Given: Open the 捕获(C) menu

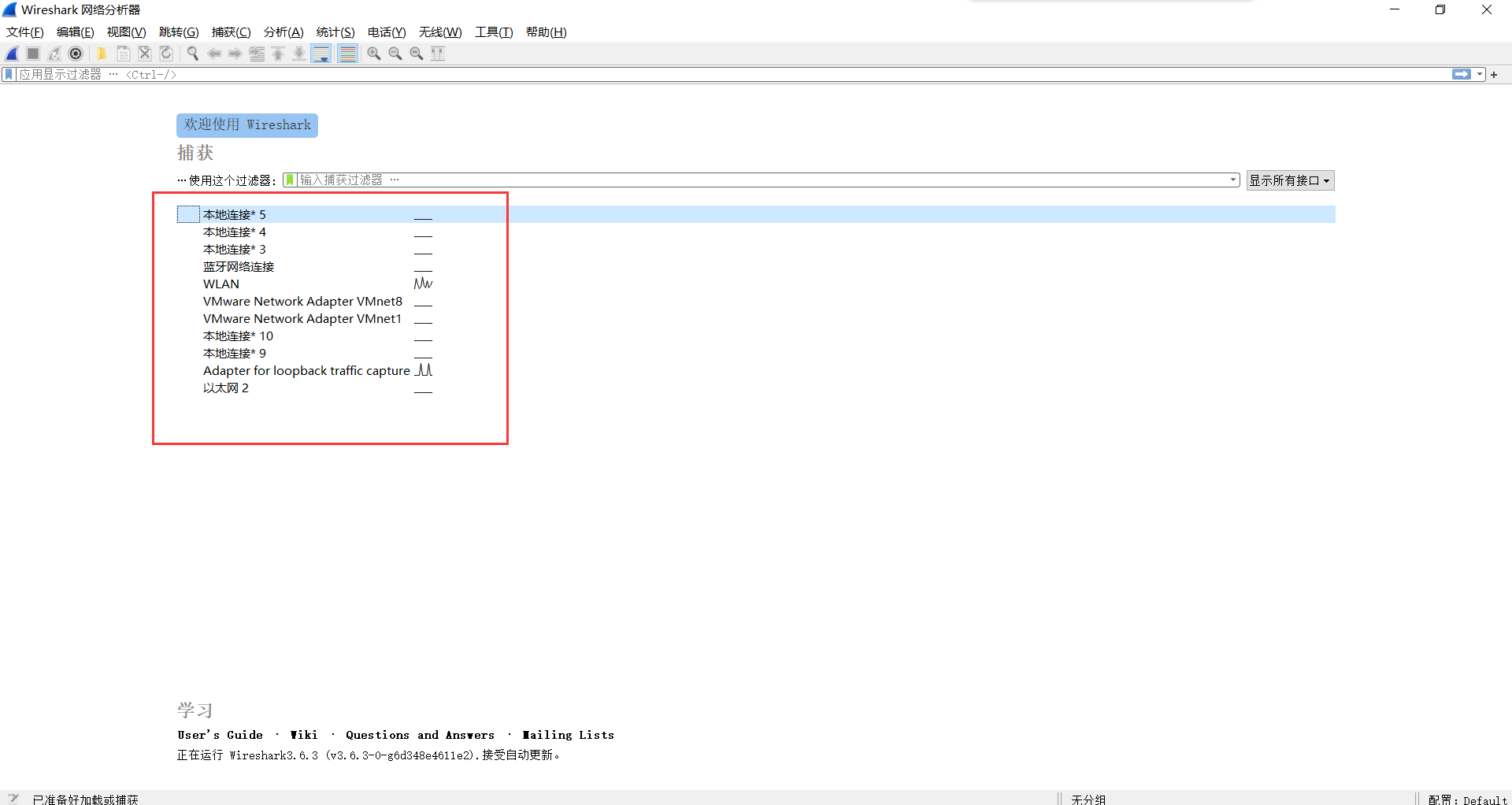Looking at the screenshot, I should 232,32.
